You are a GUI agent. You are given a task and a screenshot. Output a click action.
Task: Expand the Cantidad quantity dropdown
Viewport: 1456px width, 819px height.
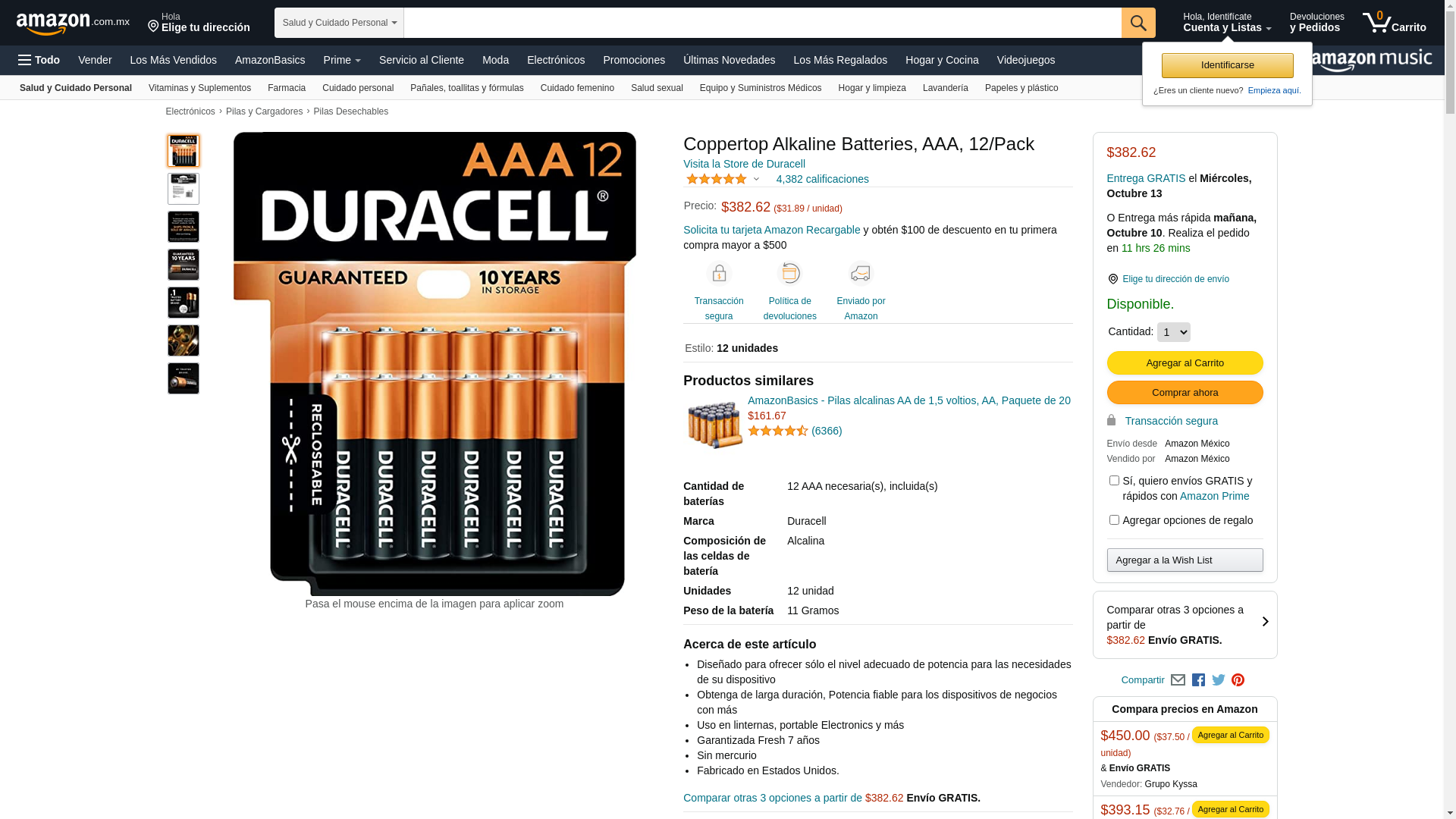[1173, 332]
